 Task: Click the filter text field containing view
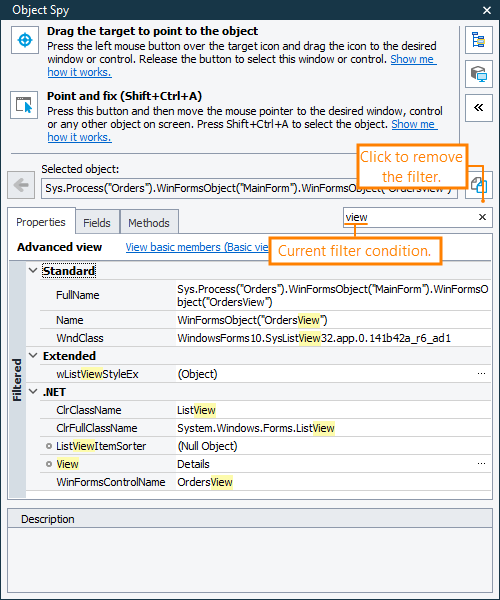pyautogui.click(x=409, y=217)
